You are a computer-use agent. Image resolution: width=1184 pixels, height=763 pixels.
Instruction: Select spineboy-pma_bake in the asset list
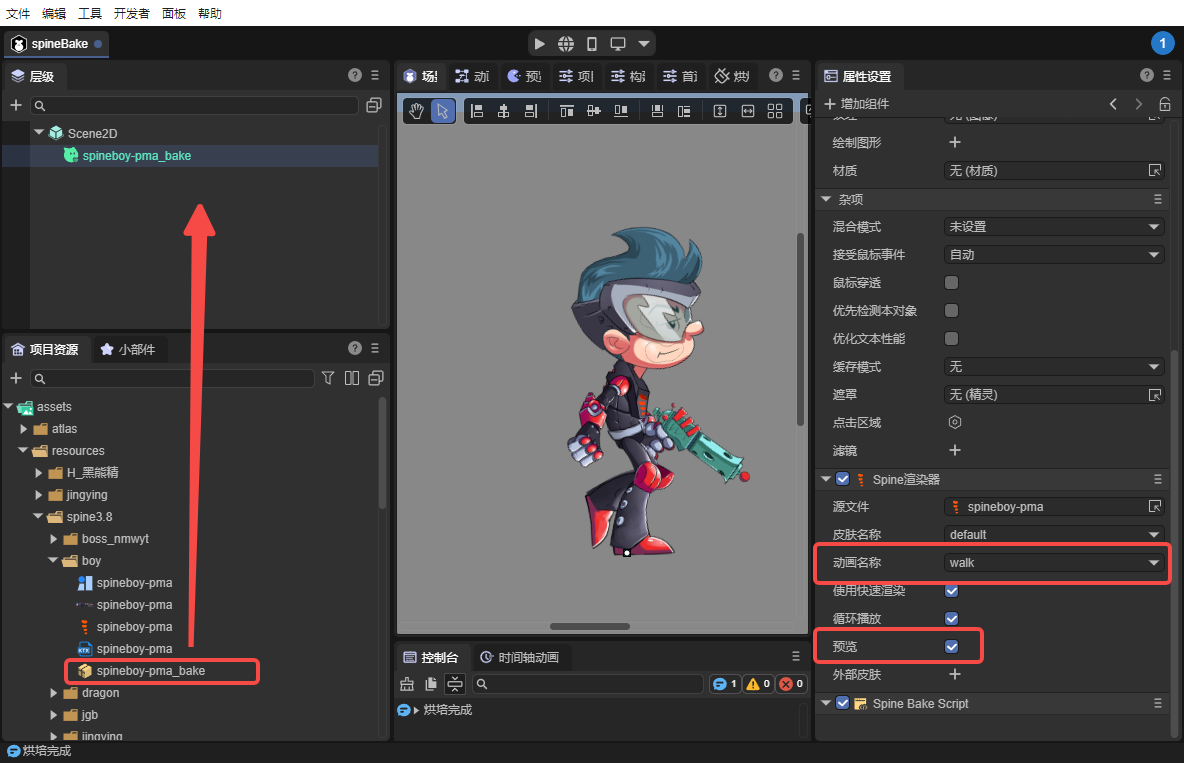pyautogui.click(x=150, y=671)
